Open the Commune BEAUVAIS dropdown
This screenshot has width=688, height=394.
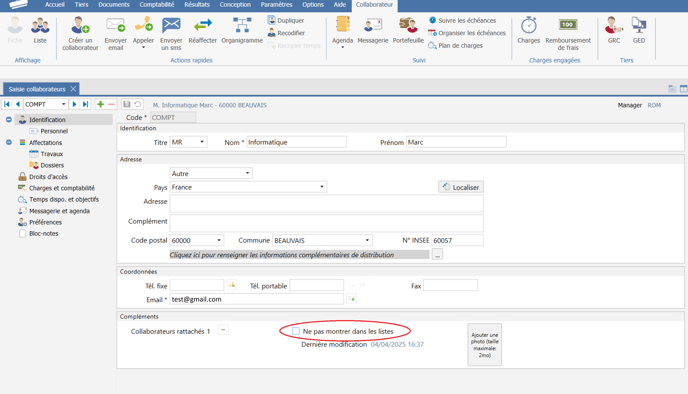click(x=367, y=240)
